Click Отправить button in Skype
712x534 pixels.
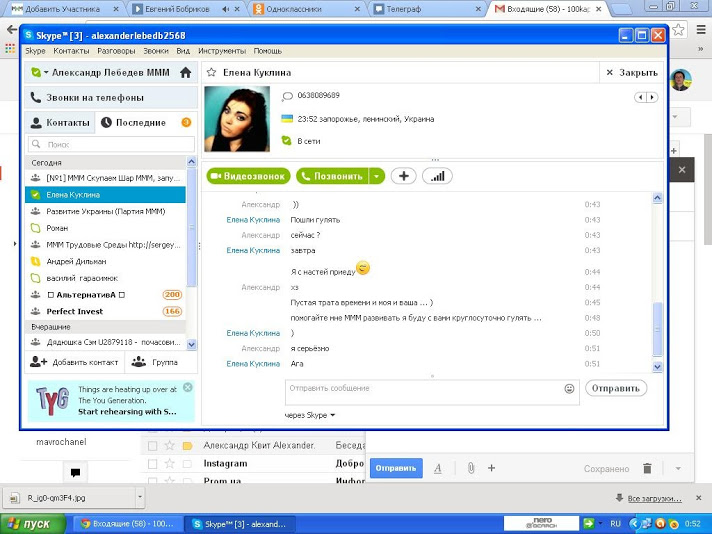[616, 388]
